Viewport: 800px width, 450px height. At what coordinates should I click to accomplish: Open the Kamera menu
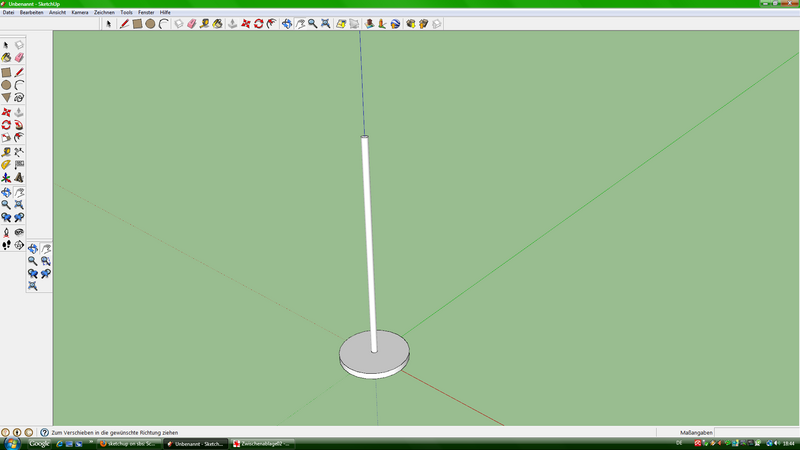(x=80, y=12)
